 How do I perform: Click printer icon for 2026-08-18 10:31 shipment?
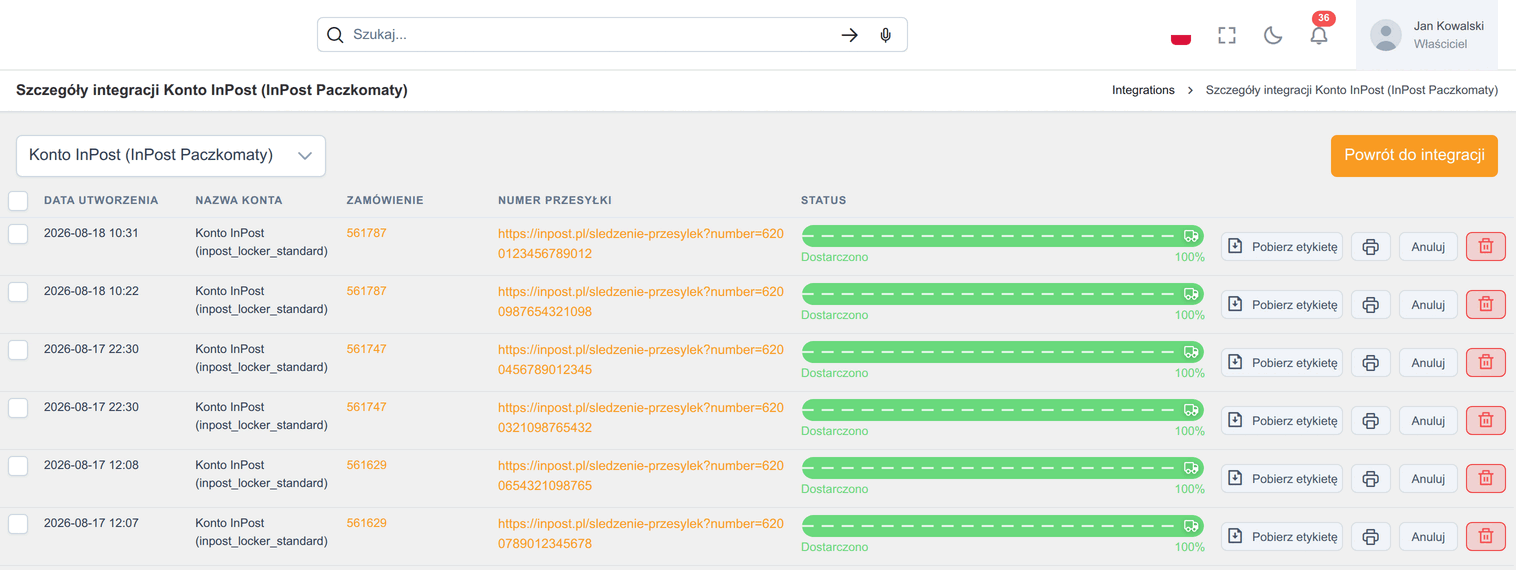1370,247
